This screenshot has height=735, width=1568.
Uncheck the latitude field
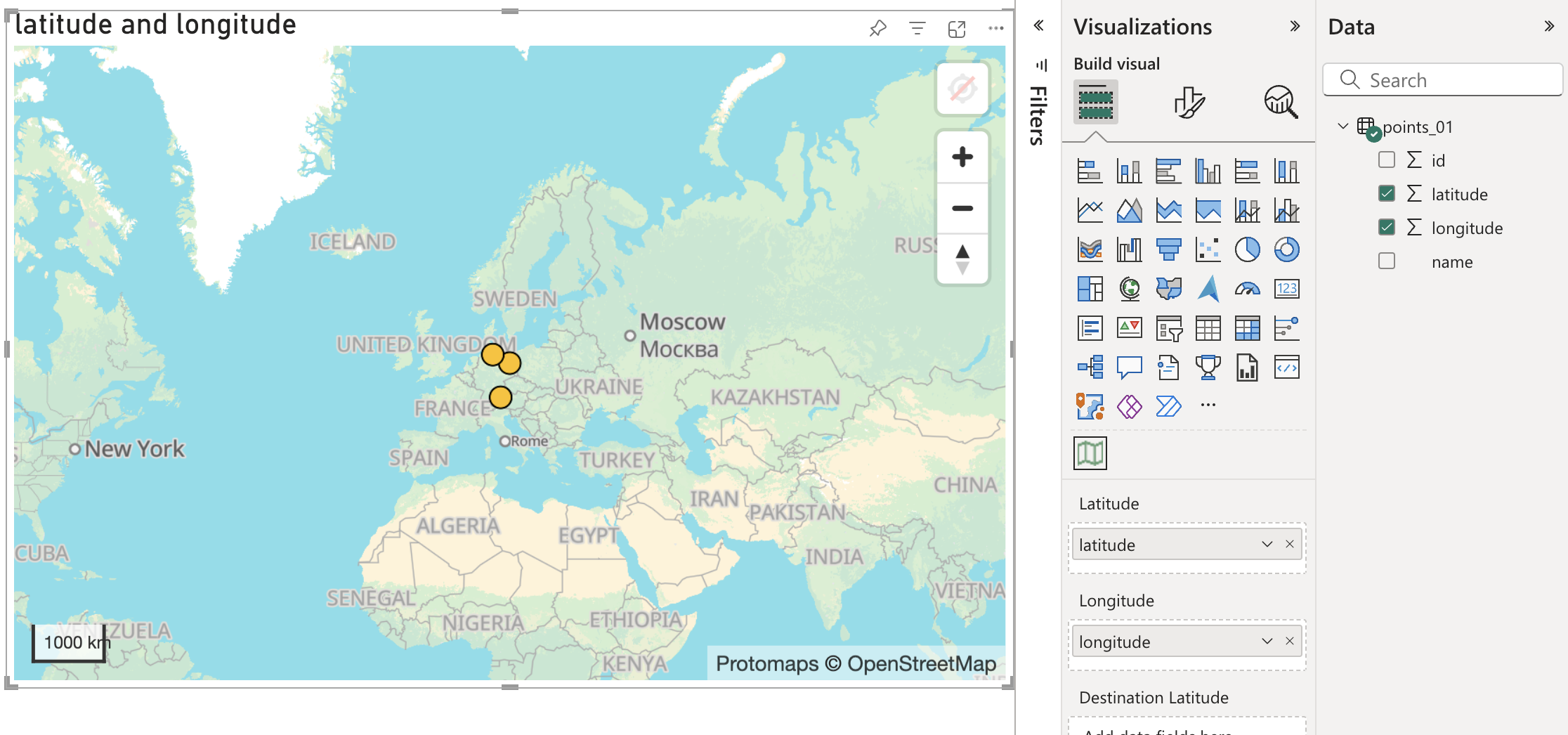pyautogui.click(x=1386, y=193)
